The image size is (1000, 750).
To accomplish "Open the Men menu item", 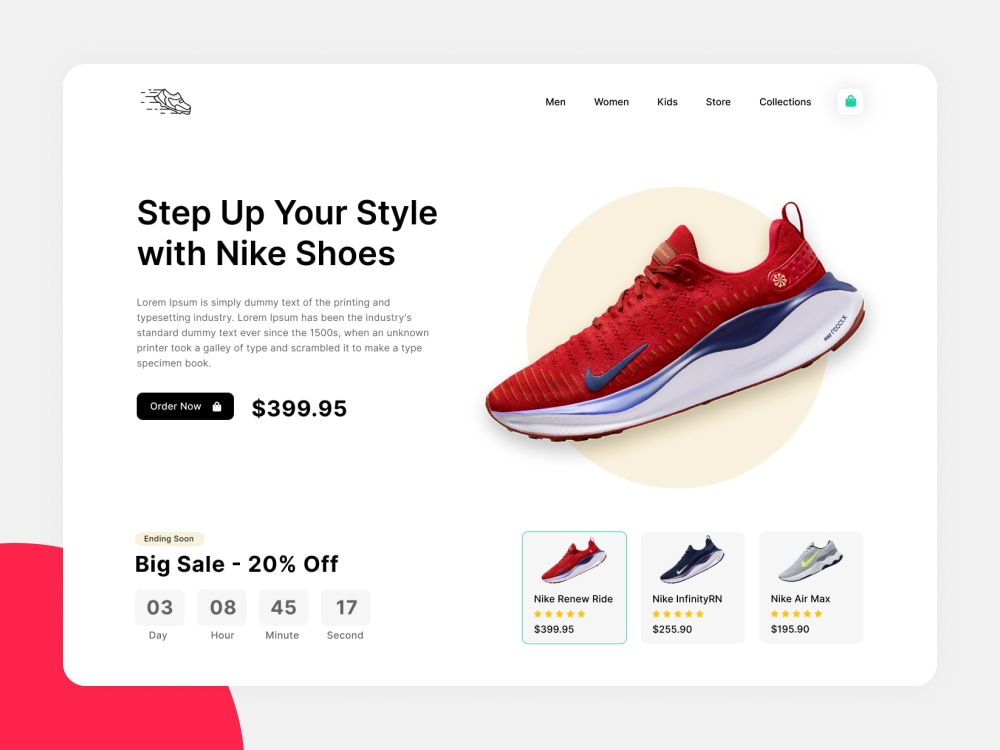I will [555, 102].
